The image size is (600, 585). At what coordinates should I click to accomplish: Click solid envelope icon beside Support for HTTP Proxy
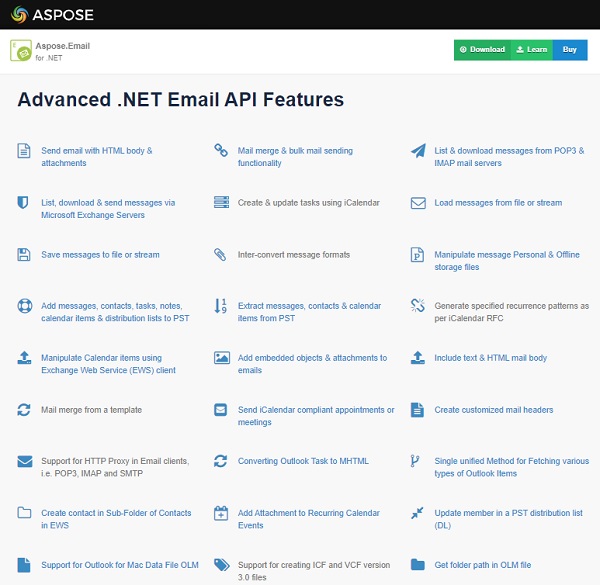click(x=25, y=461)
